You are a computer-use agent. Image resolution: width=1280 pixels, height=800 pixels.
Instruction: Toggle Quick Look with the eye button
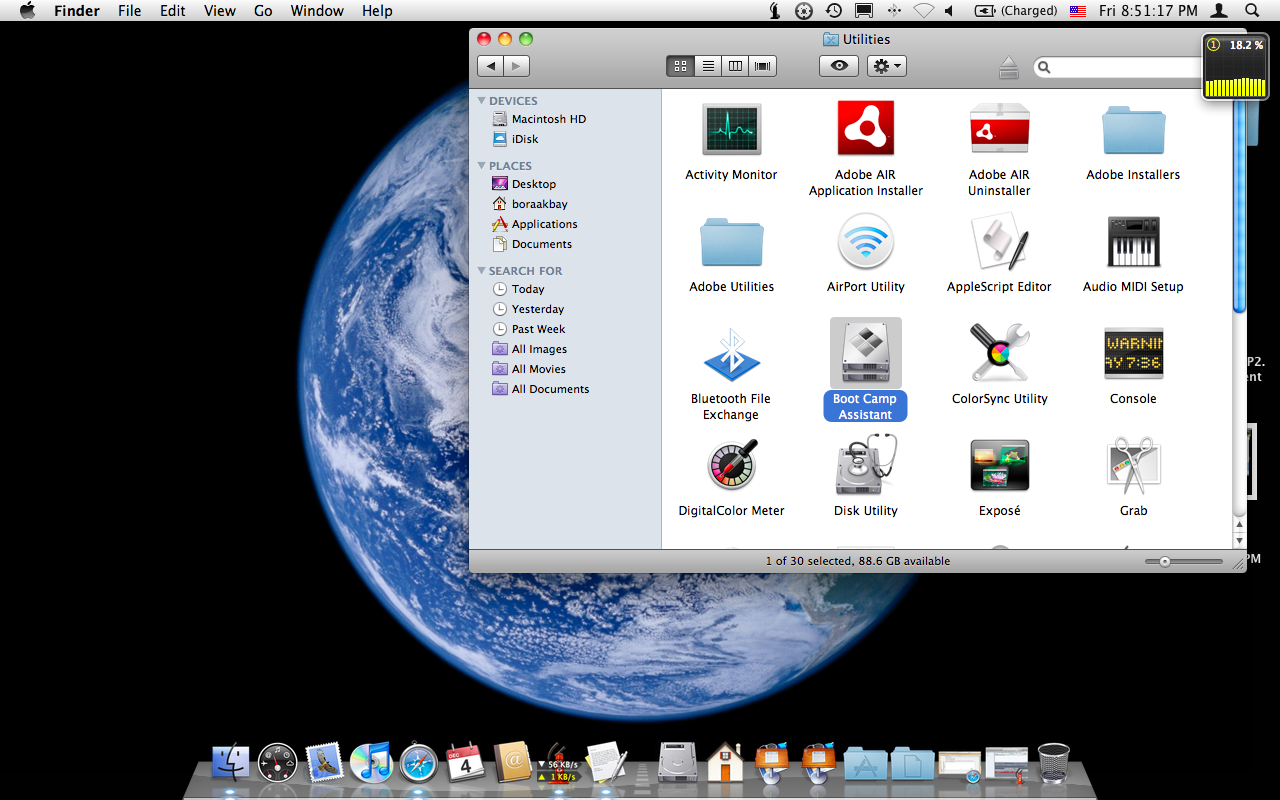(x=838, y=66)
